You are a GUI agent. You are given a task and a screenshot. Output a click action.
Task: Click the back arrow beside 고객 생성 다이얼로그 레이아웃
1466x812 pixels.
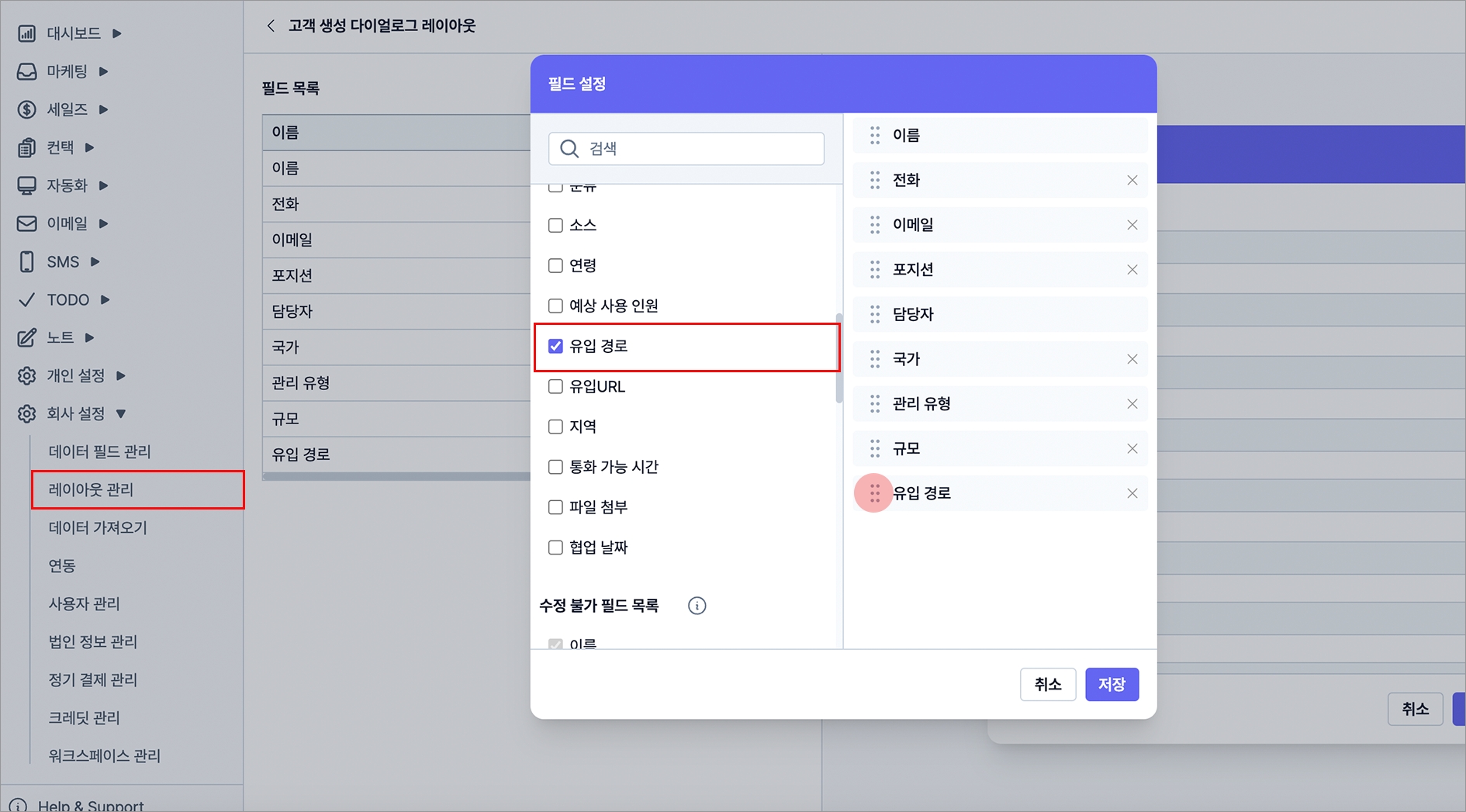[270, 26]
